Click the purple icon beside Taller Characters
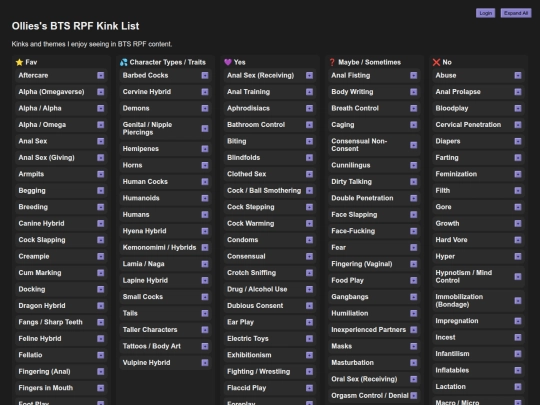The image size is (540, 405). 205,330
